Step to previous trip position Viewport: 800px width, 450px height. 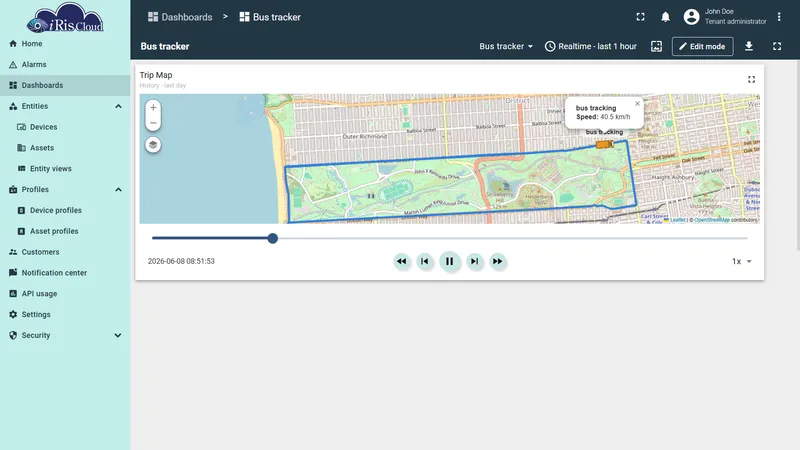pos(424,261)
